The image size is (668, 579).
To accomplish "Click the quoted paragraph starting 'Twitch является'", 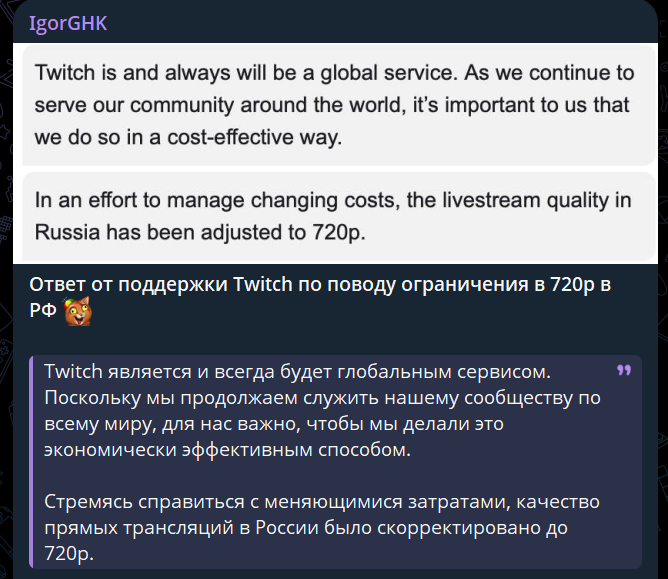I will (x=322, y=410).
